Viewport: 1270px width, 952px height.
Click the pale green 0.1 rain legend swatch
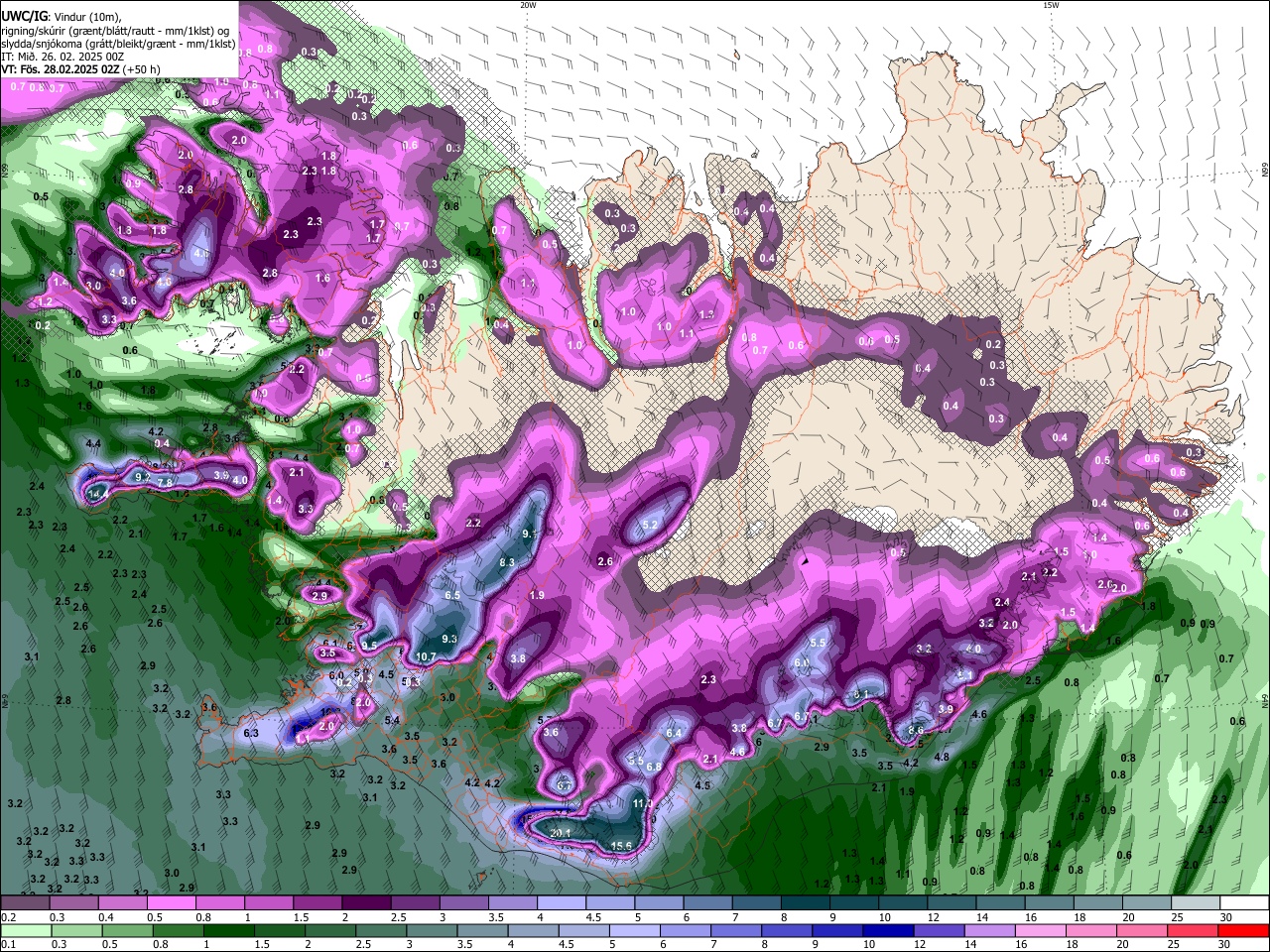[27, 930]
